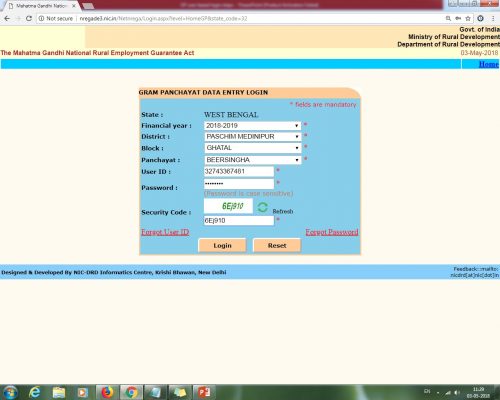This screenshot has width=500, height=400.
Task: Click the Reset button
Action: click(x=277, y=246)
